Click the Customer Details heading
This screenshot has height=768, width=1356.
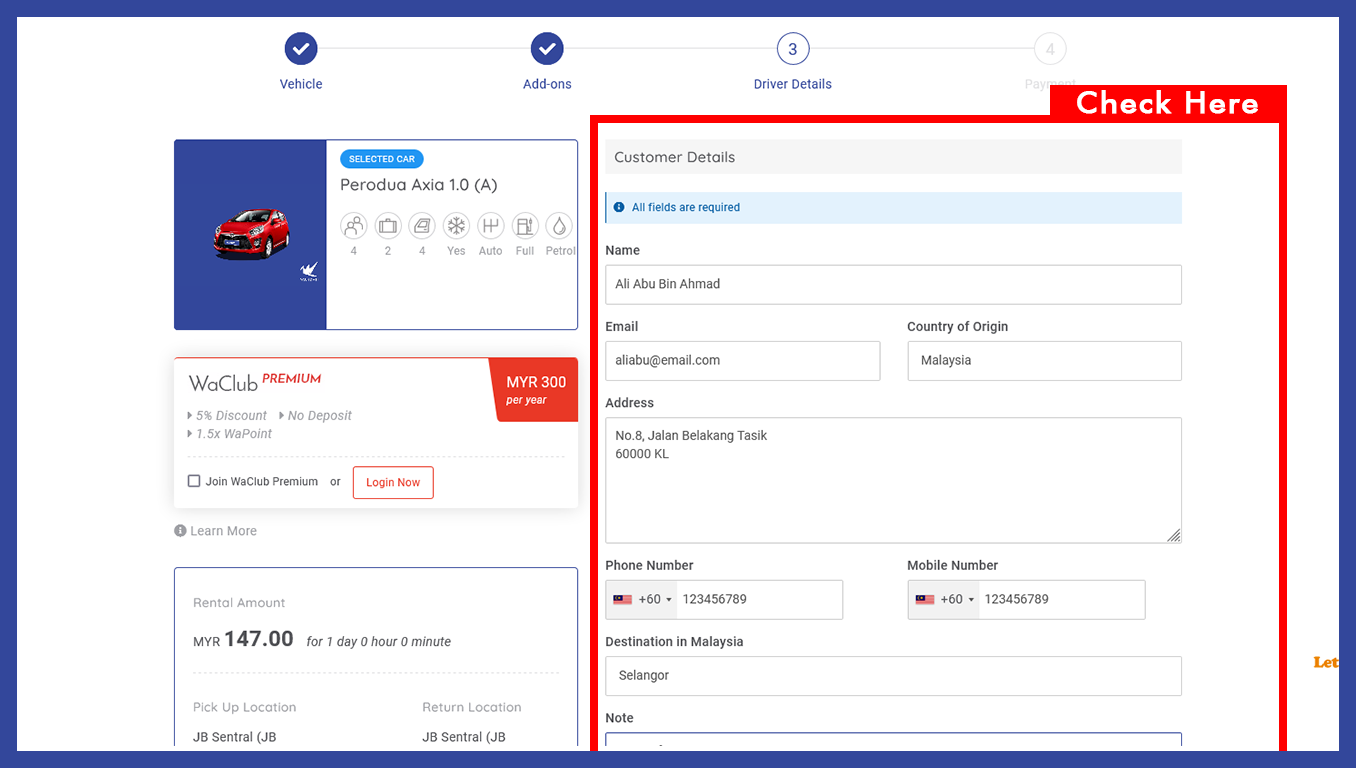coord(675,157)
